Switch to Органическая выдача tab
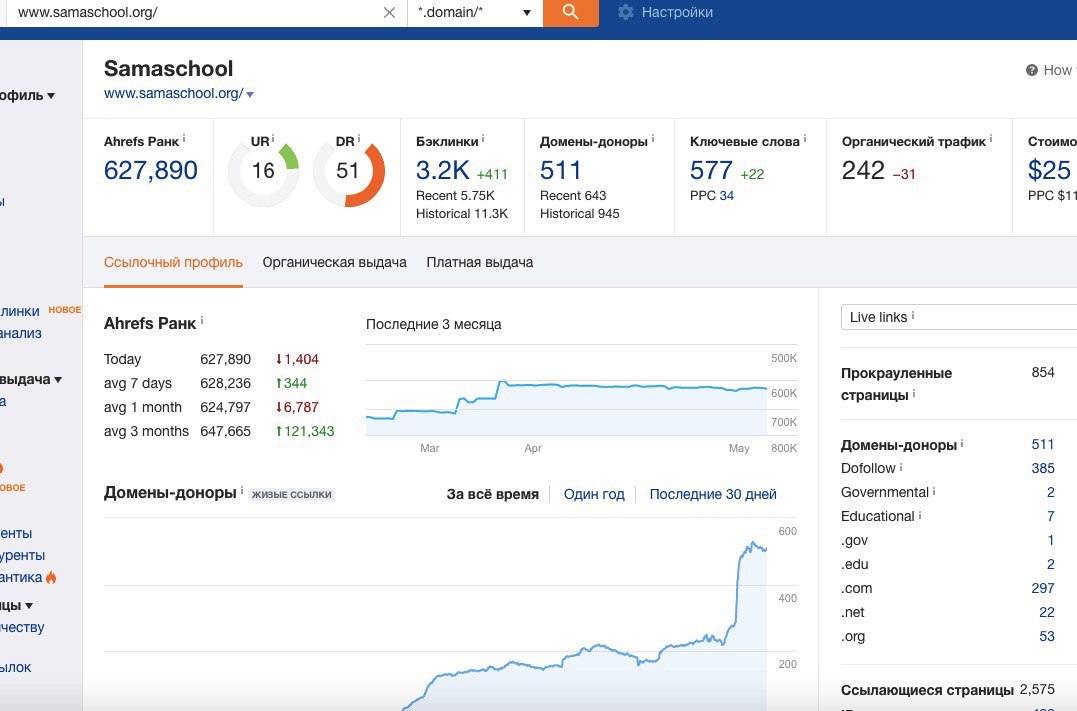 point(335,262)
